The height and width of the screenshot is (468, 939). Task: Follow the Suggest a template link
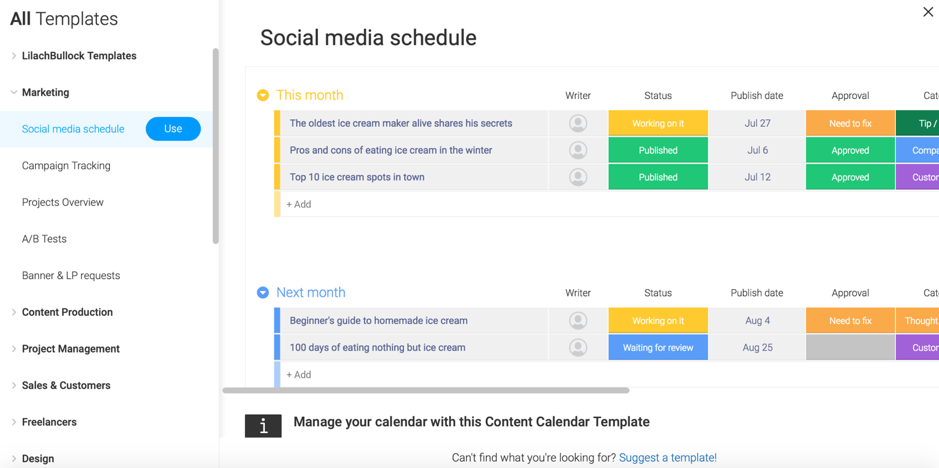667,458
